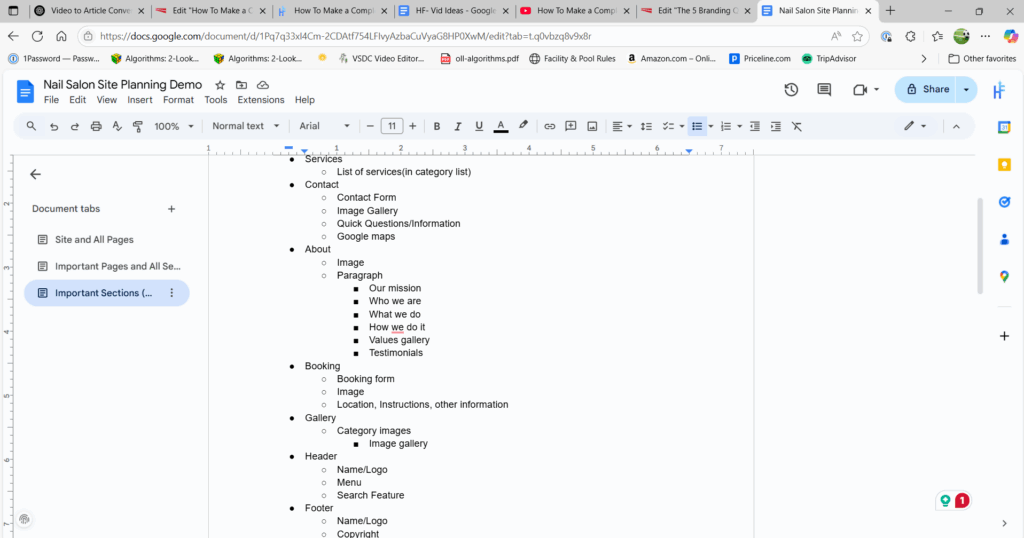Screen dimensions: 1024x538
Task: Open the text alignment dropdown
Action: pyautogui.click(x=622, y=127)
